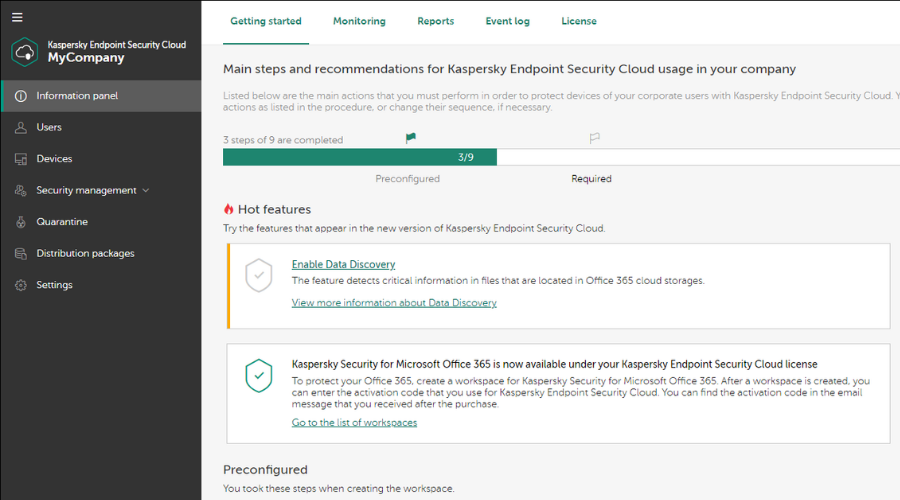Click the green Preconfigured flag marker
Viewport: 900px width, 500px height.
tap(410, 138)
